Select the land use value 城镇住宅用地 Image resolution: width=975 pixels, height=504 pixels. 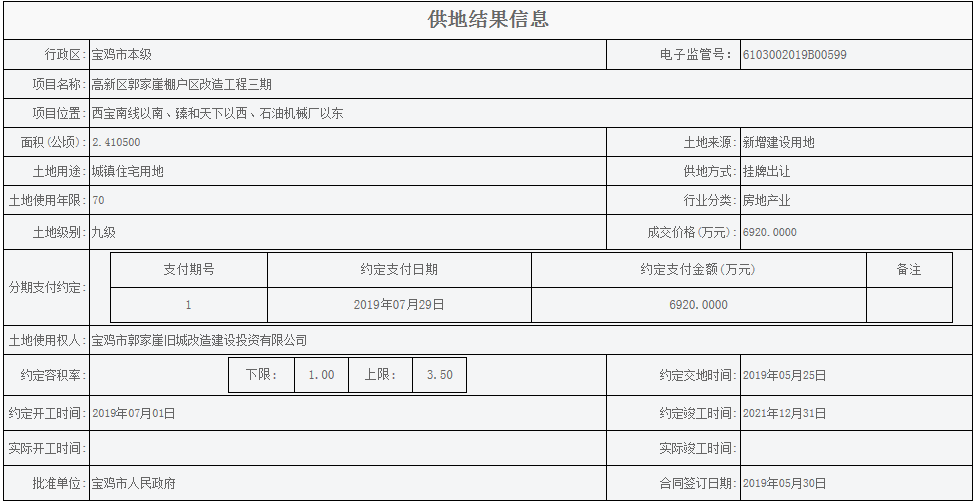(127, 172)
